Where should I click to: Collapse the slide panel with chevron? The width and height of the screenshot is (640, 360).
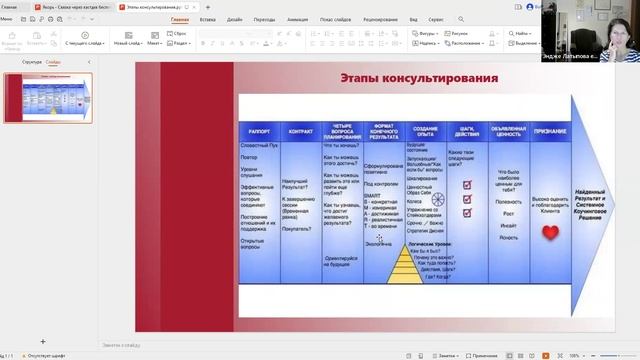[x=89, y=62]
